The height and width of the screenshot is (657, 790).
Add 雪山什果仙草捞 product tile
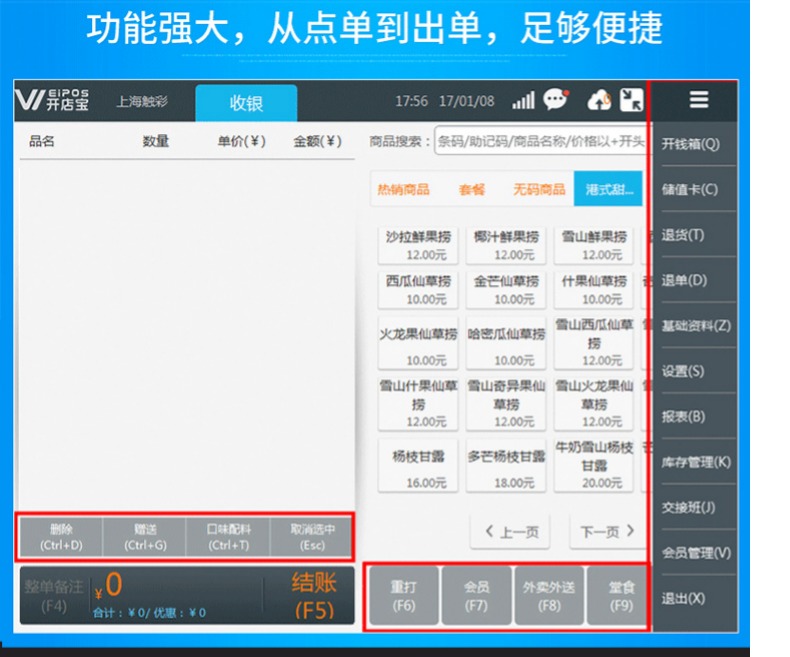point(418,404)
